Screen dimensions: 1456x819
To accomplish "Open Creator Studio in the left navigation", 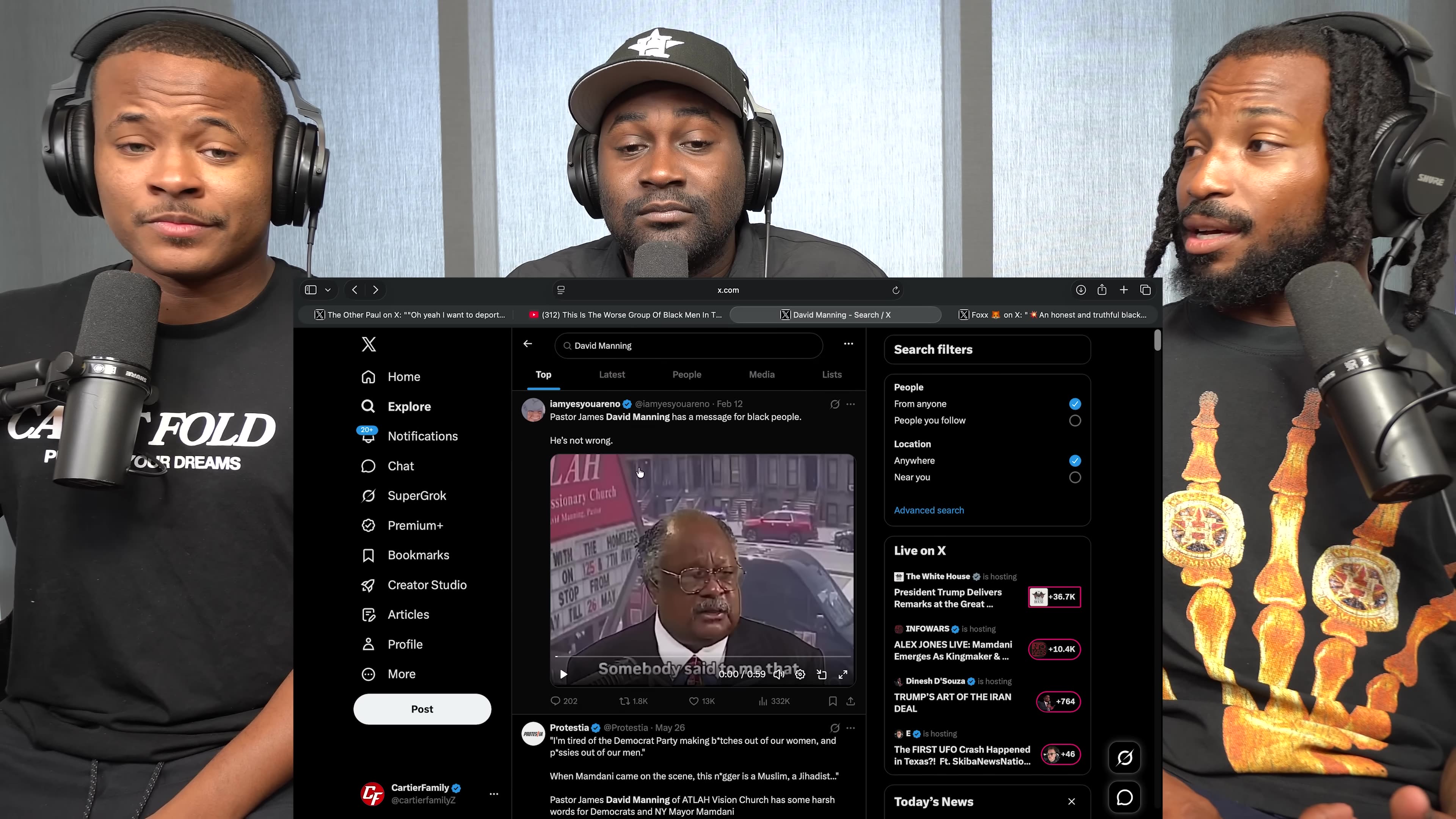I will click(414, 585).
